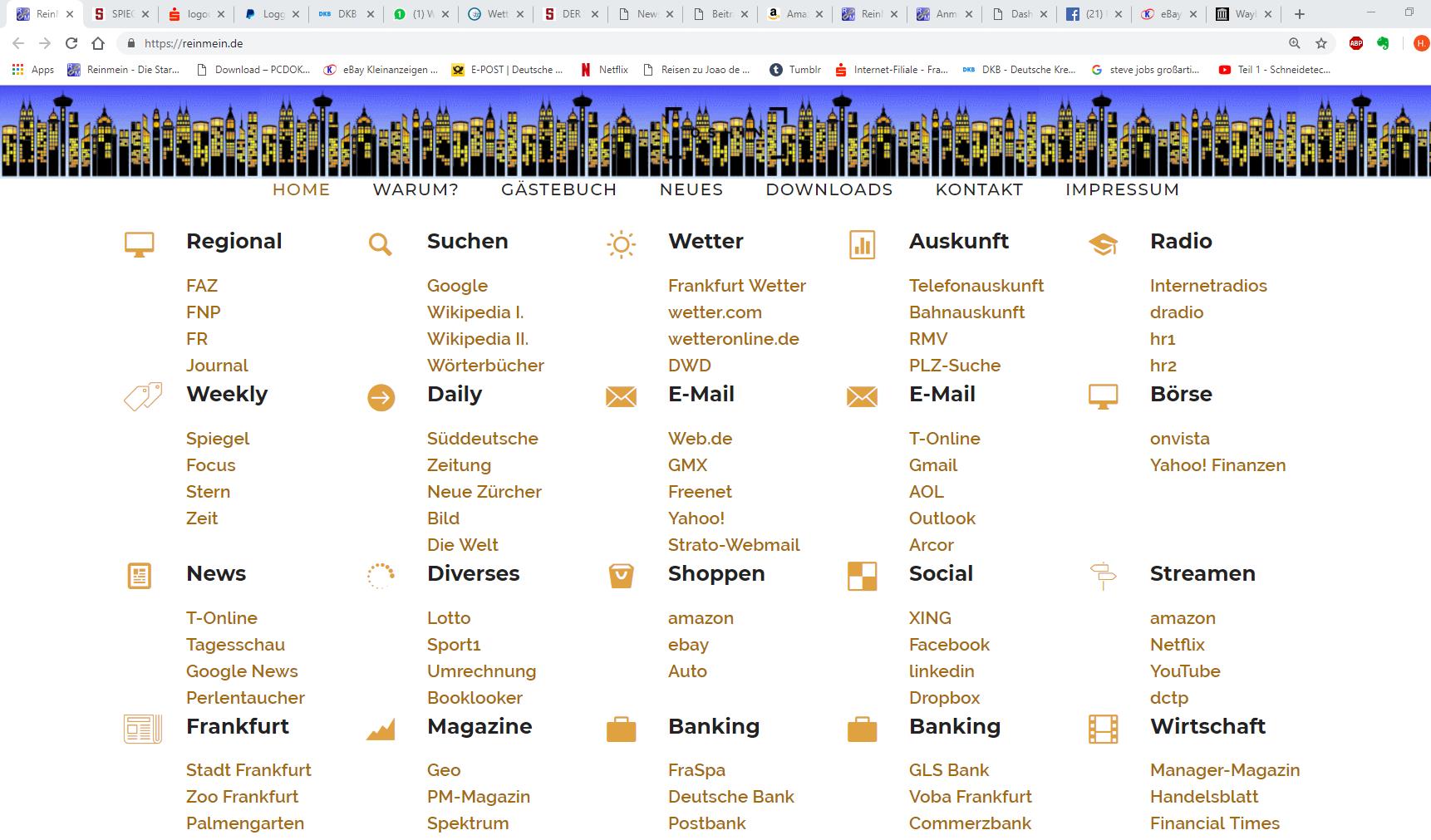Click the zoom magnifier in address bar
The image size is (1431, 840).
click(x=1295, y=43)
